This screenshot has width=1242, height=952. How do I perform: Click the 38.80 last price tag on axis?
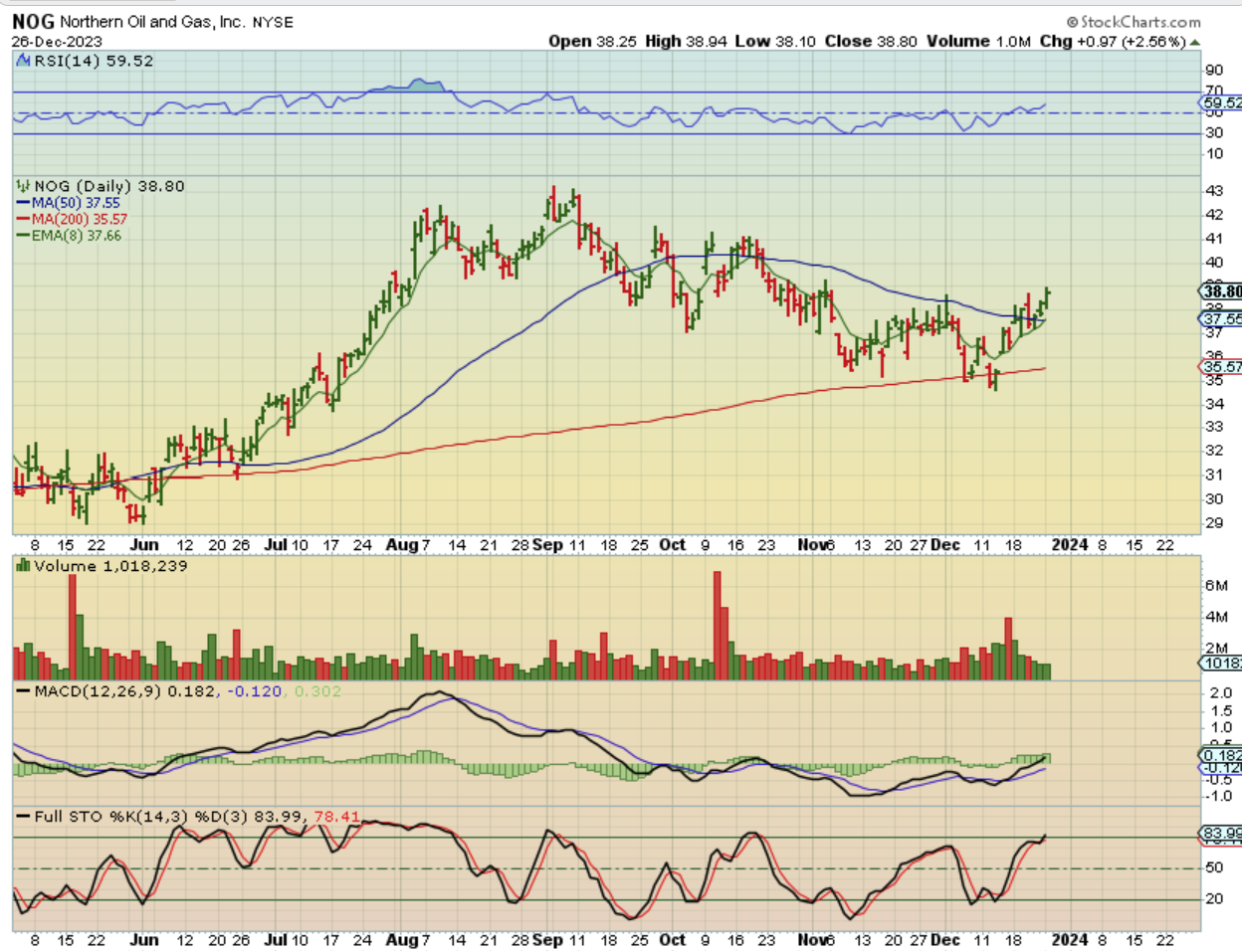point(1222,291)
